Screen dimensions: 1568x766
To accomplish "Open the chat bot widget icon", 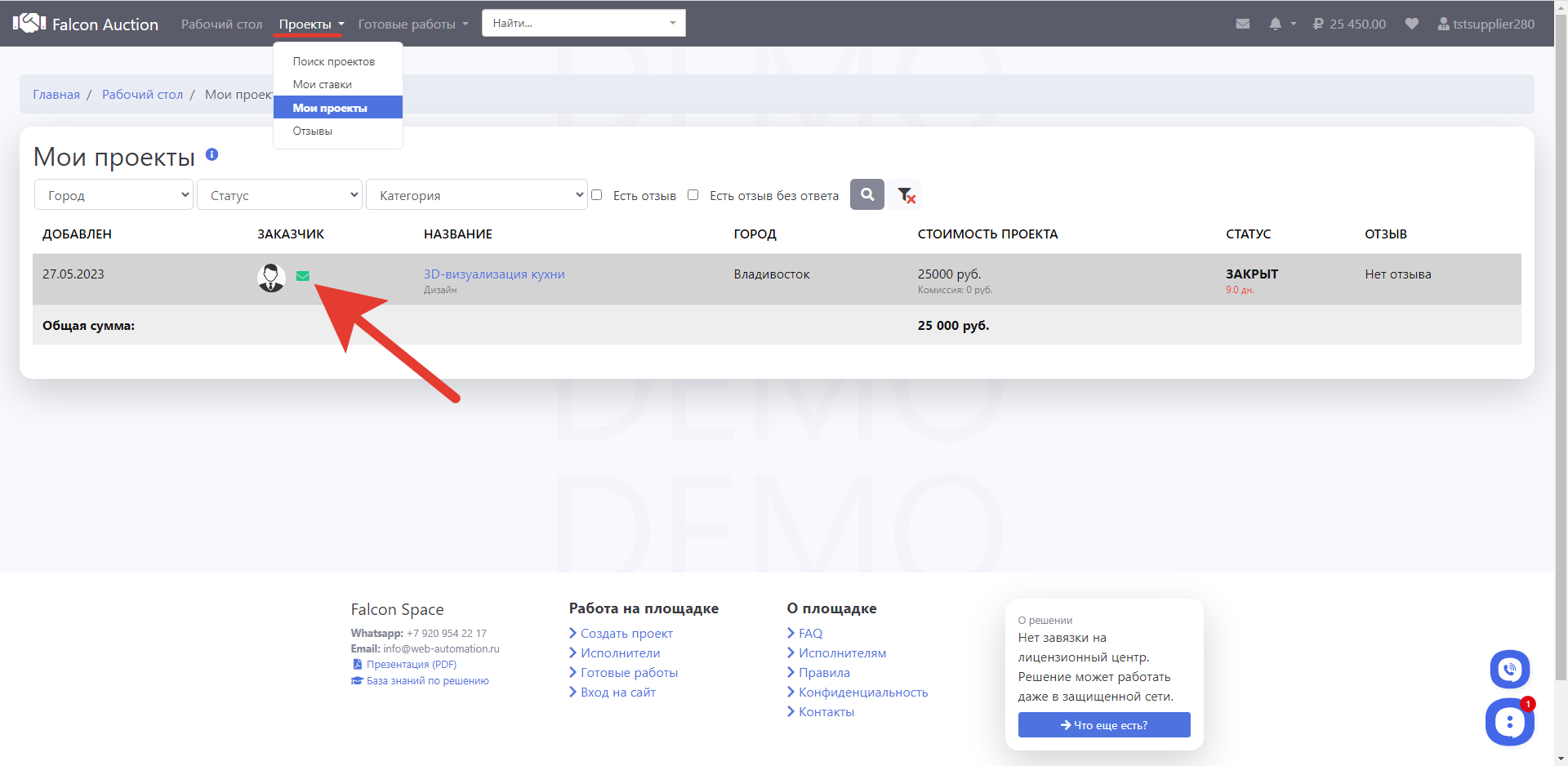I will click(1508, 722).
